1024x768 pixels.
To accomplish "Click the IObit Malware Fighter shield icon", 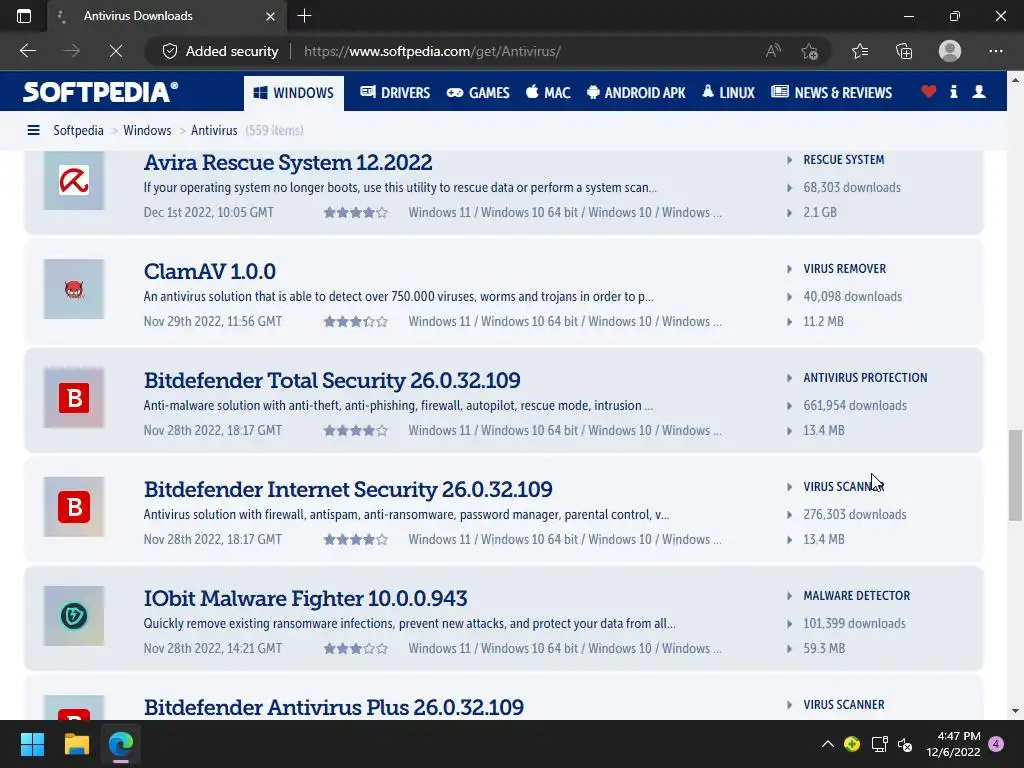I will click(74, 616).
